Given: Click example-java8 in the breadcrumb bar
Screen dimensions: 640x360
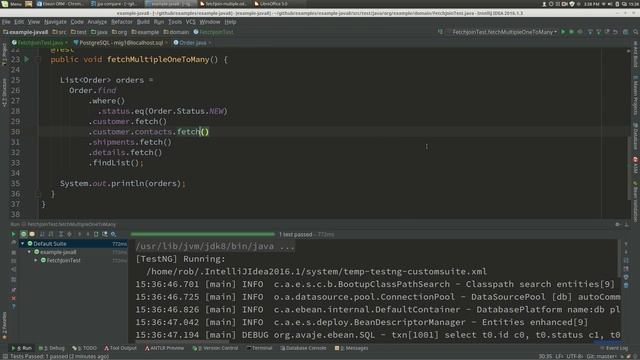Looking at the screenshot, I should pos(26,32).
